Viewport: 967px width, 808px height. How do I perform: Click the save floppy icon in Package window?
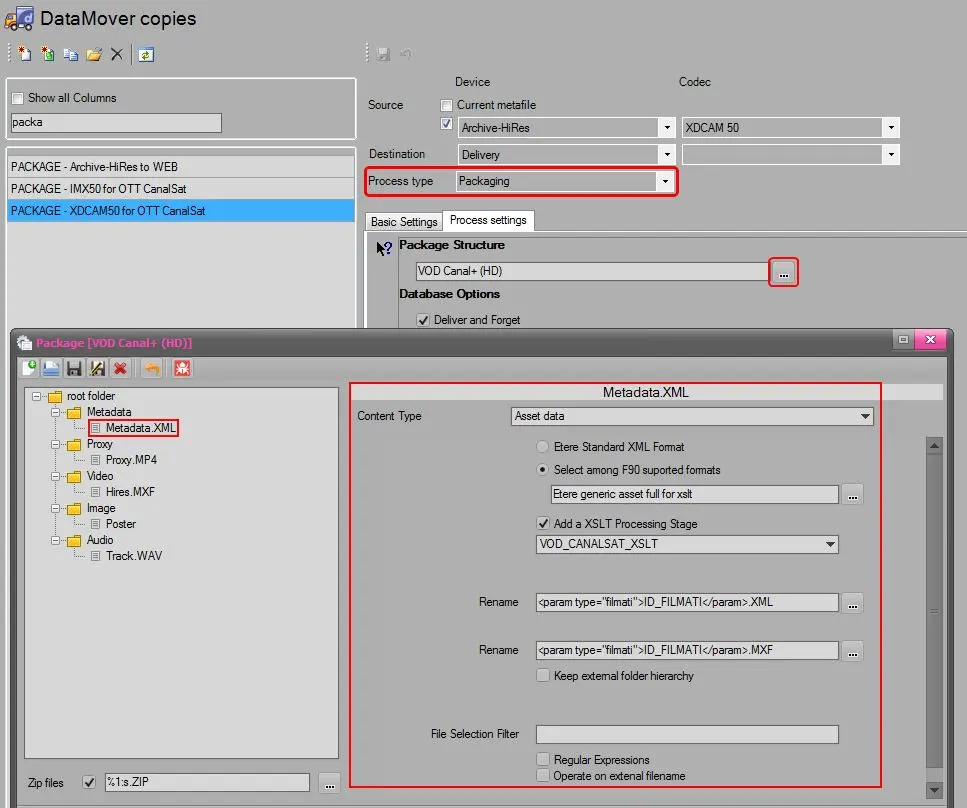click(x=74, y=368)
